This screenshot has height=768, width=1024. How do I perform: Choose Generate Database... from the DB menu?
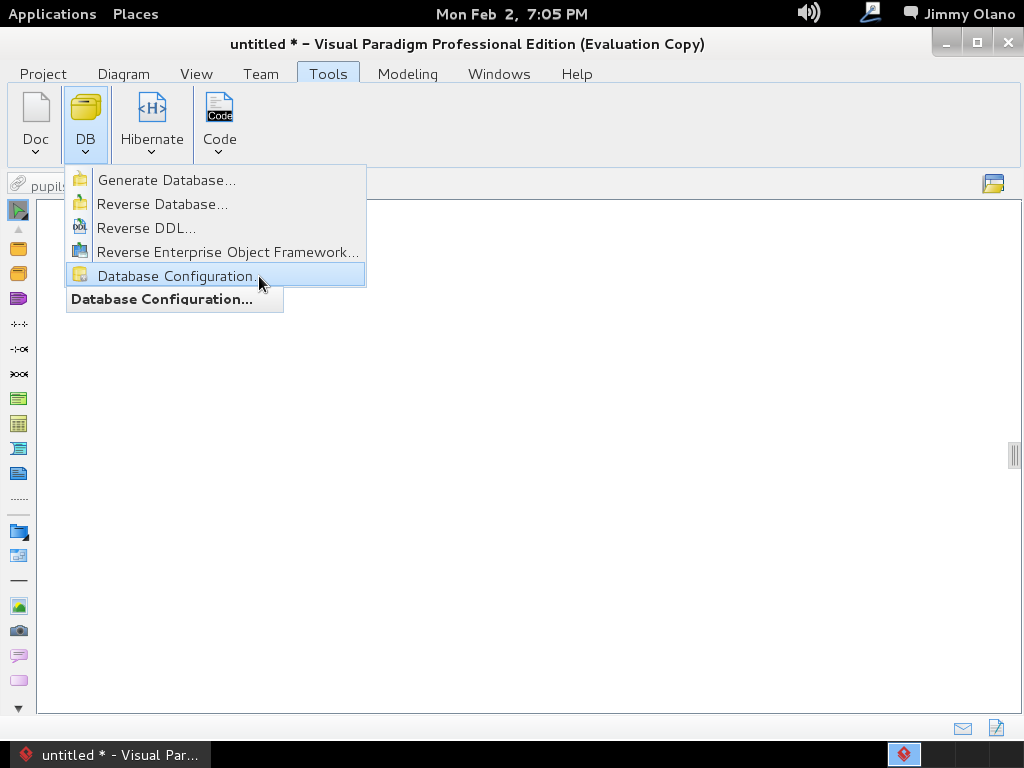tap(166, 180)
